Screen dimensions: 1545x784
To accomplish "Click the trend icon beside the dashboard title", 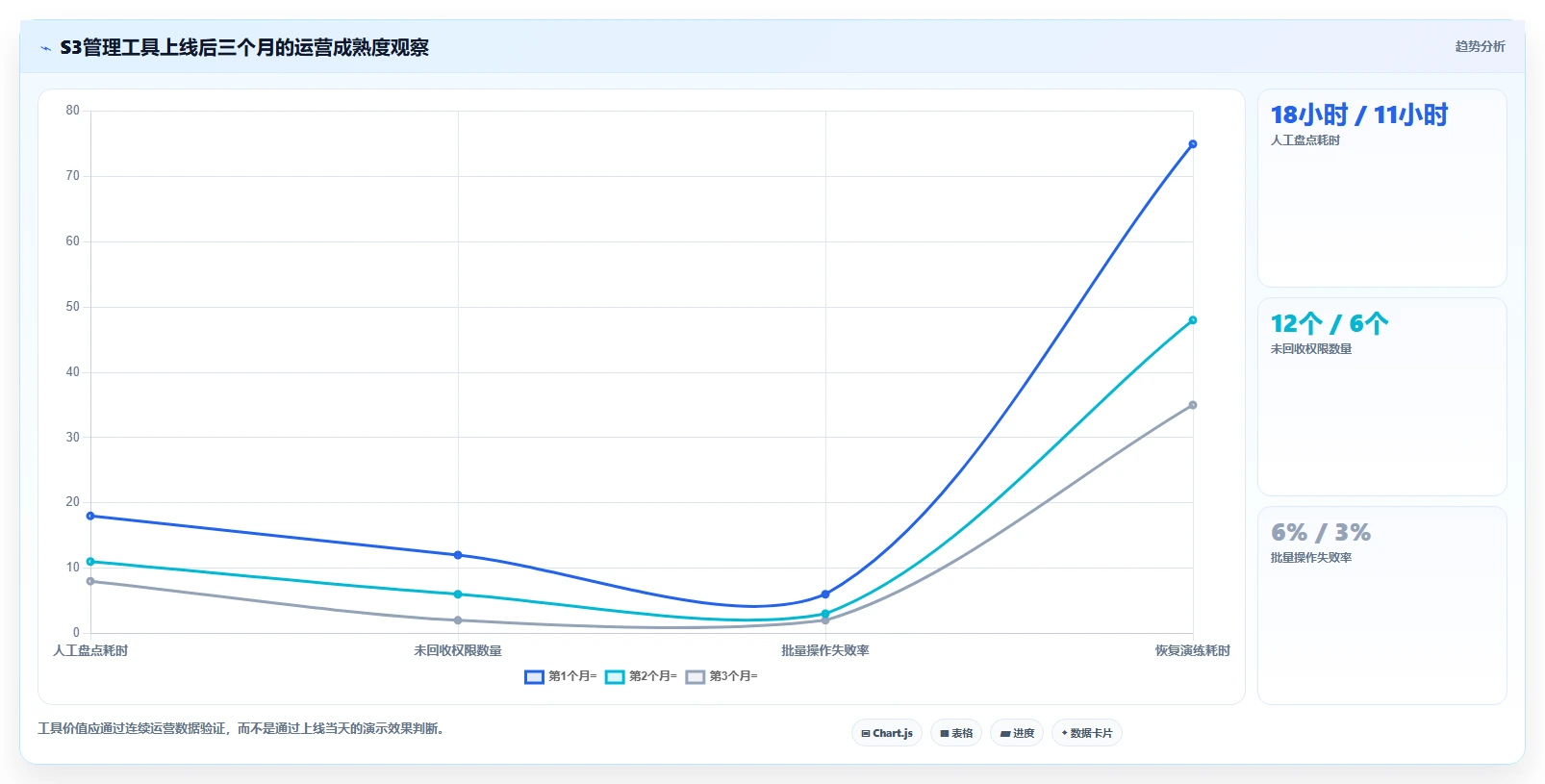I will [x=46, y=48].
